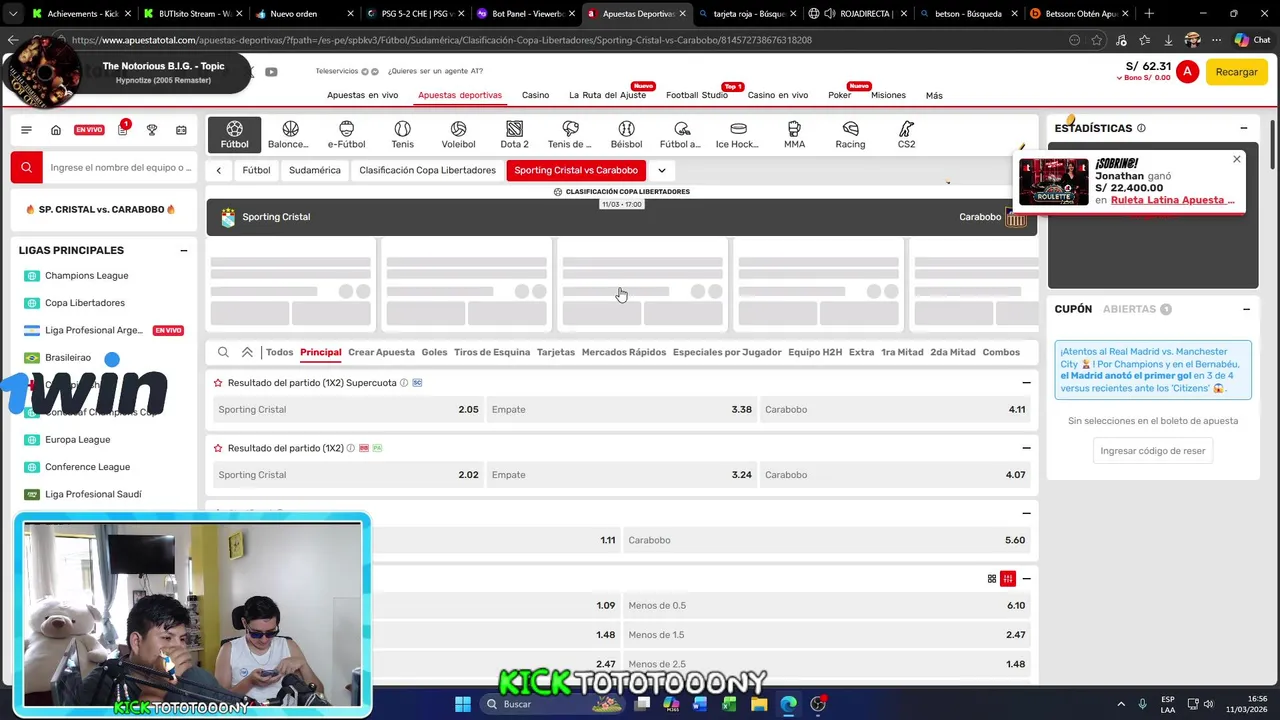Viewport: 1280px width, 720px height.
Task: Click the markets search magnifier icon
Action: tap(223, 352)
